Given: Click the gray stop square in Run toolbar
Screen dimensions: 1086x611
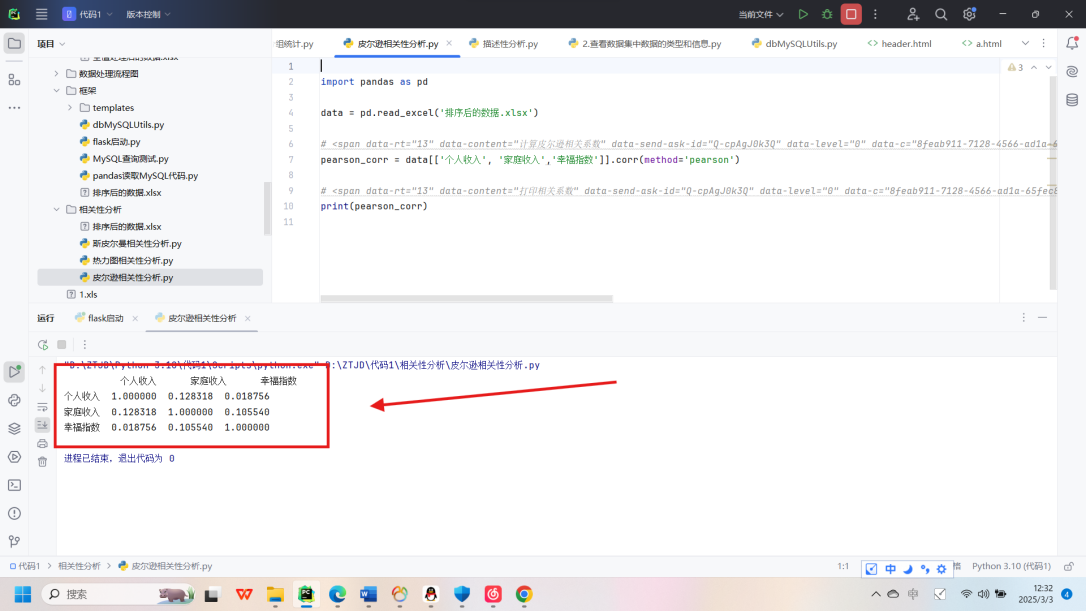Looking at the screenshot, I should 62,344.
